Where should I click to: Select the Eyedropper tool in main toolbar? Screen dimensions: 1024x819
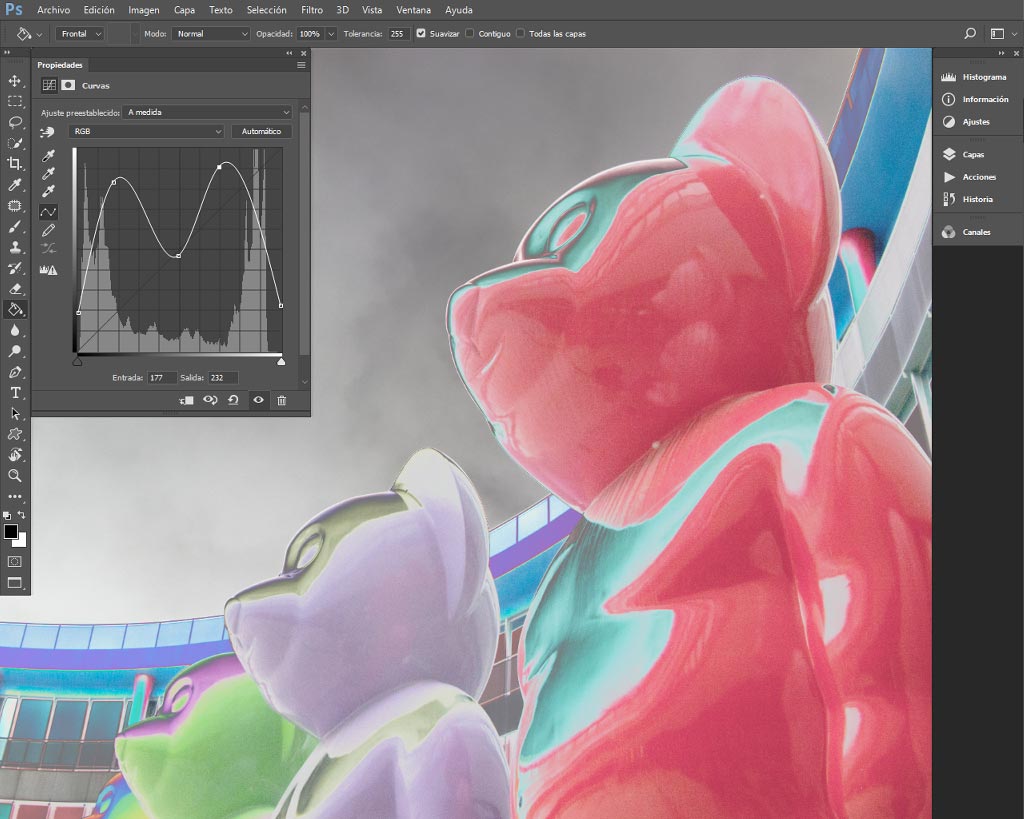14,185
